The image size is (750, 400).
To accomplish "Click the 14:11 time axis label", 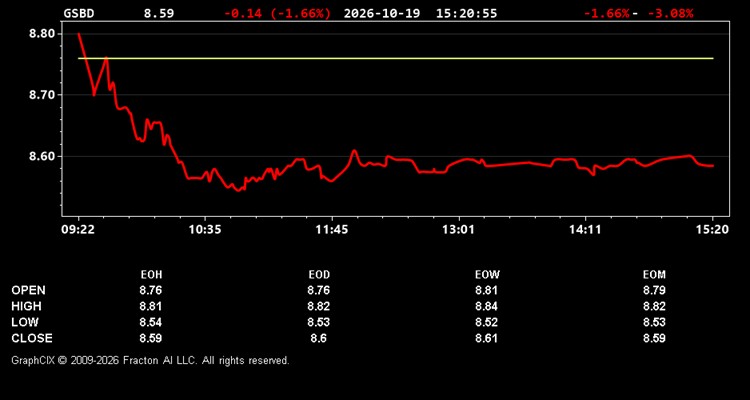I will click(x=585, y=230).
